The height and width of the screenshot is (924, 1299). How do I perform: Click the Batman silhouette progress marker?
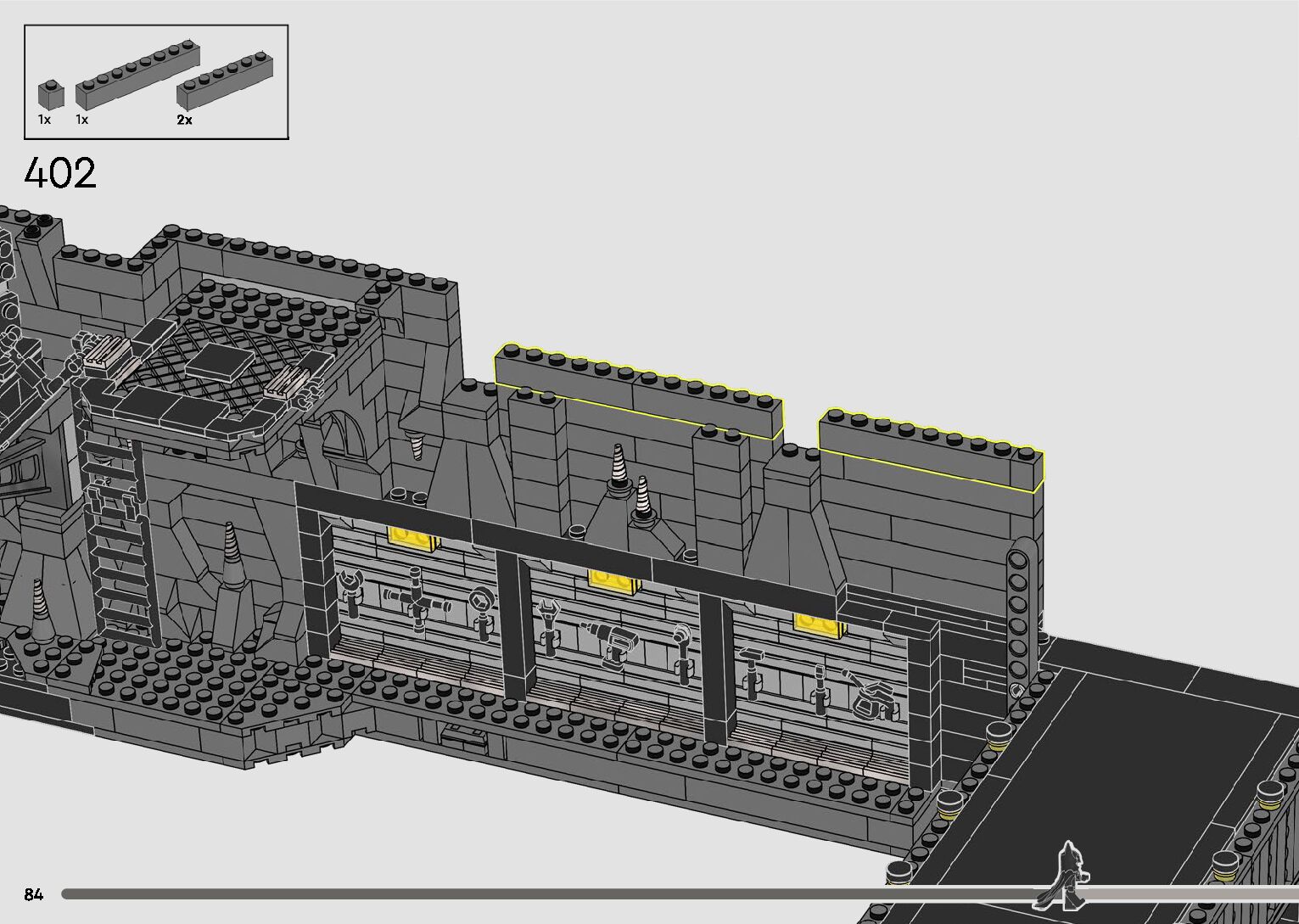(x=1065, y=874)
